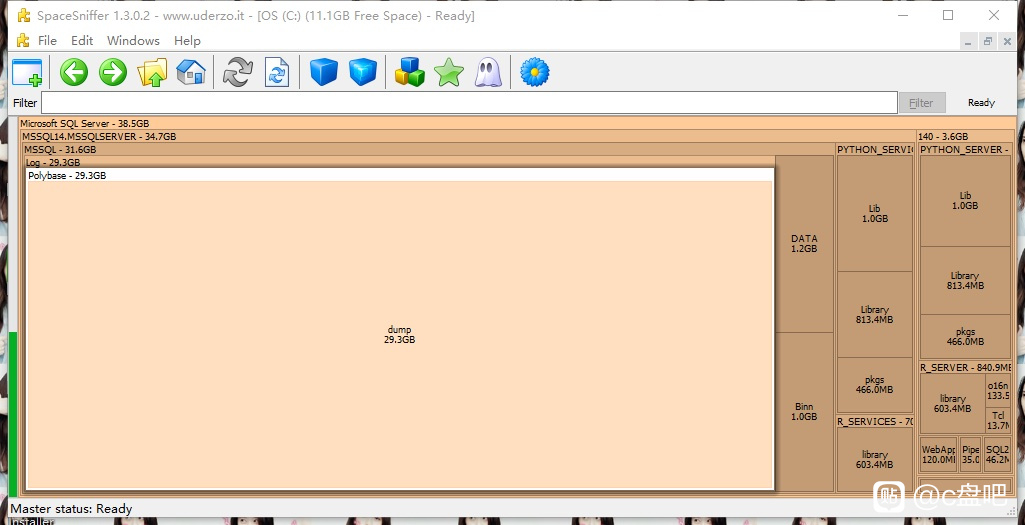Select the Binn 1.0GB block
The image size is (1025, 525).
804,411
